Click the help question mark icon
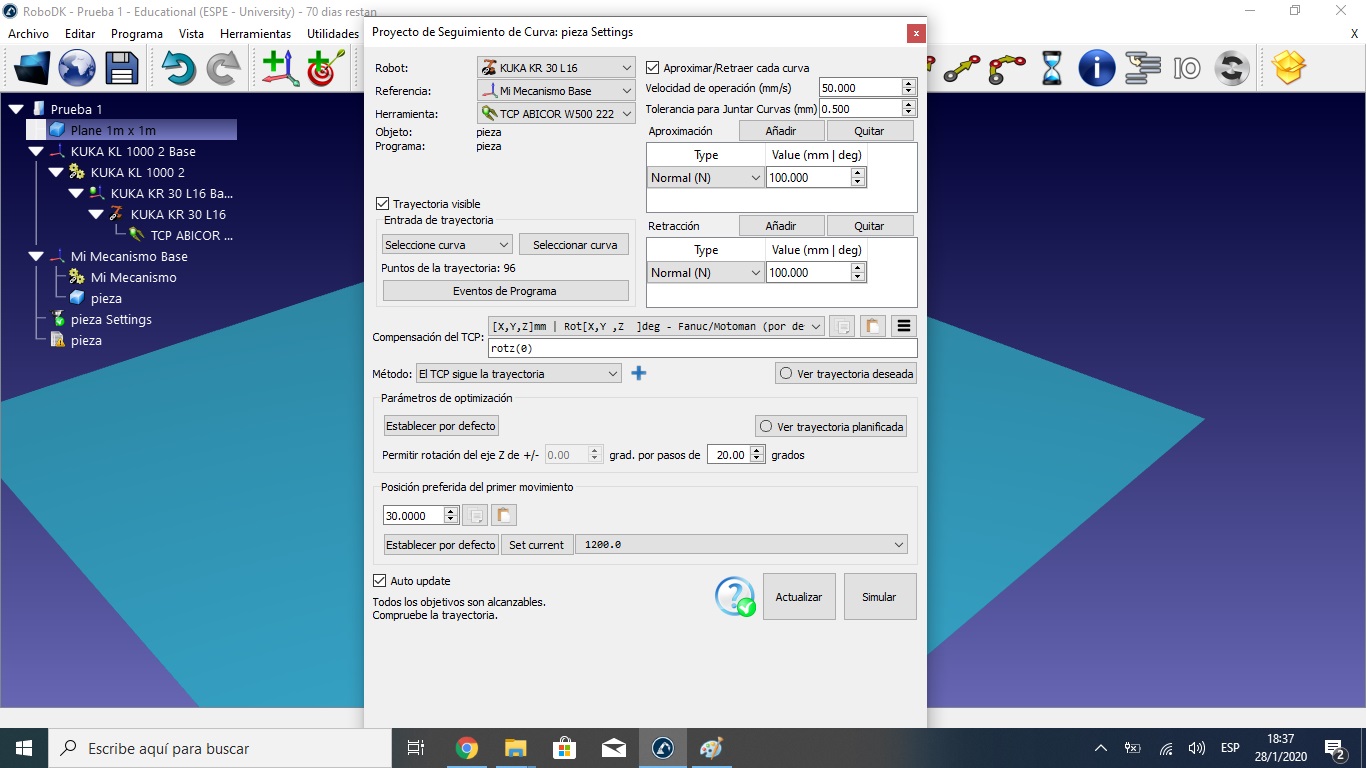Image resolution: width=1366 pixels, height=768 pixels. pyautogui.click(x=735, y=597)
